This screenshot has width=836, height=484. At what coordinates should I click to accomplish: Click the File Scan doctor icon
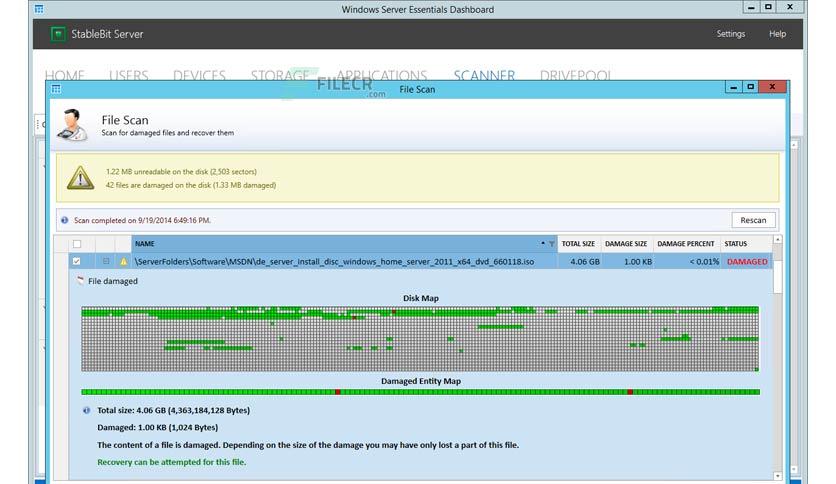(x=73, y=125)
